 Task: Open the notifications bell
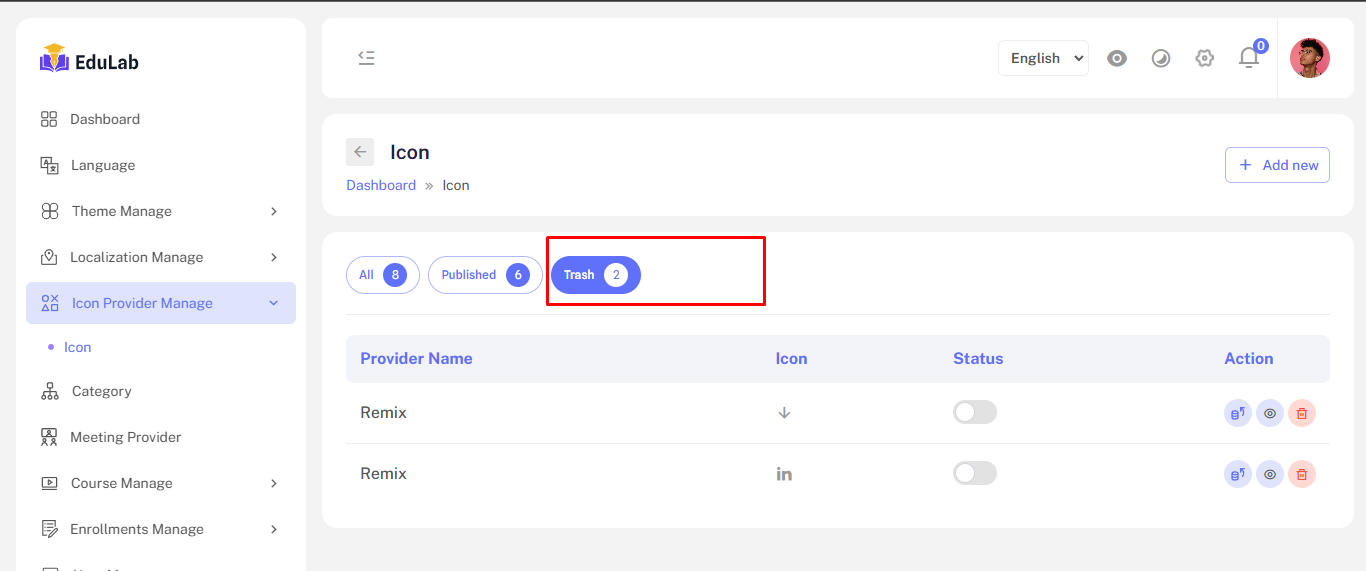point(1248,58)
